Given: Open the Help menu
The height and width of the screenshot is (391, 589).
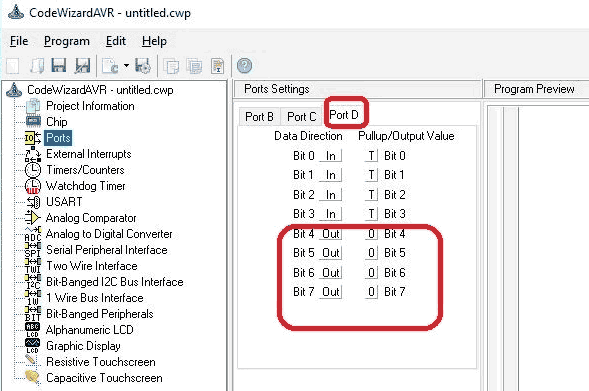Looking at the screenshot, I should pos(154,41).
